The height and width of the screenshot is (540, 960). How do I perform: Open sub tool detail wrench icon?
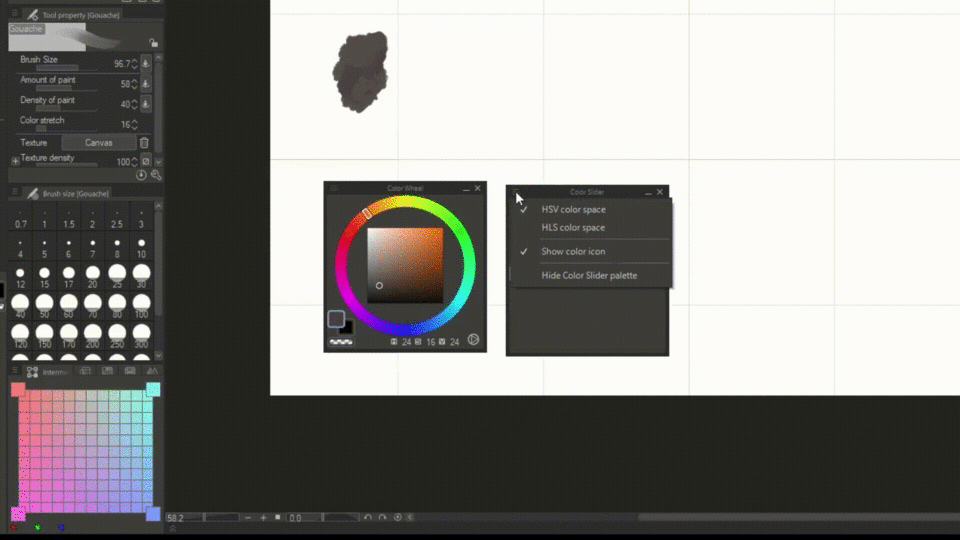tap(156, 175)
